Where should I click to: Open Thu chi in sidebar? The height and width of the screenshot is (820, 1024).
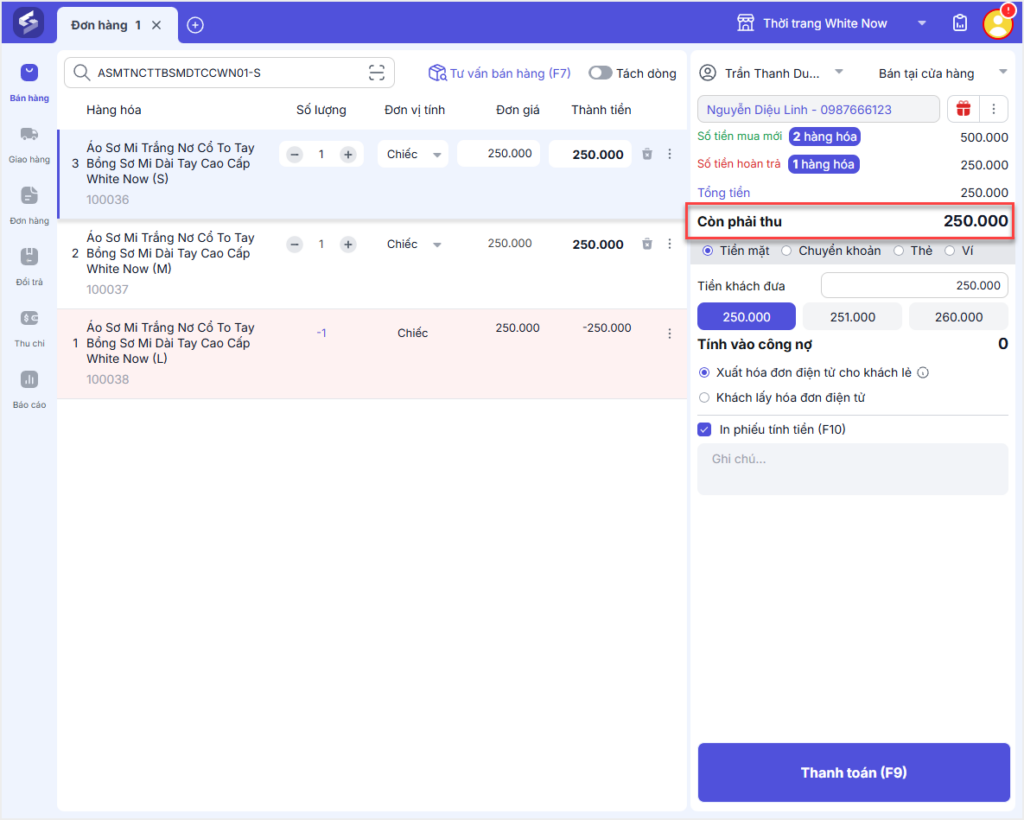[x=29, y=328]
